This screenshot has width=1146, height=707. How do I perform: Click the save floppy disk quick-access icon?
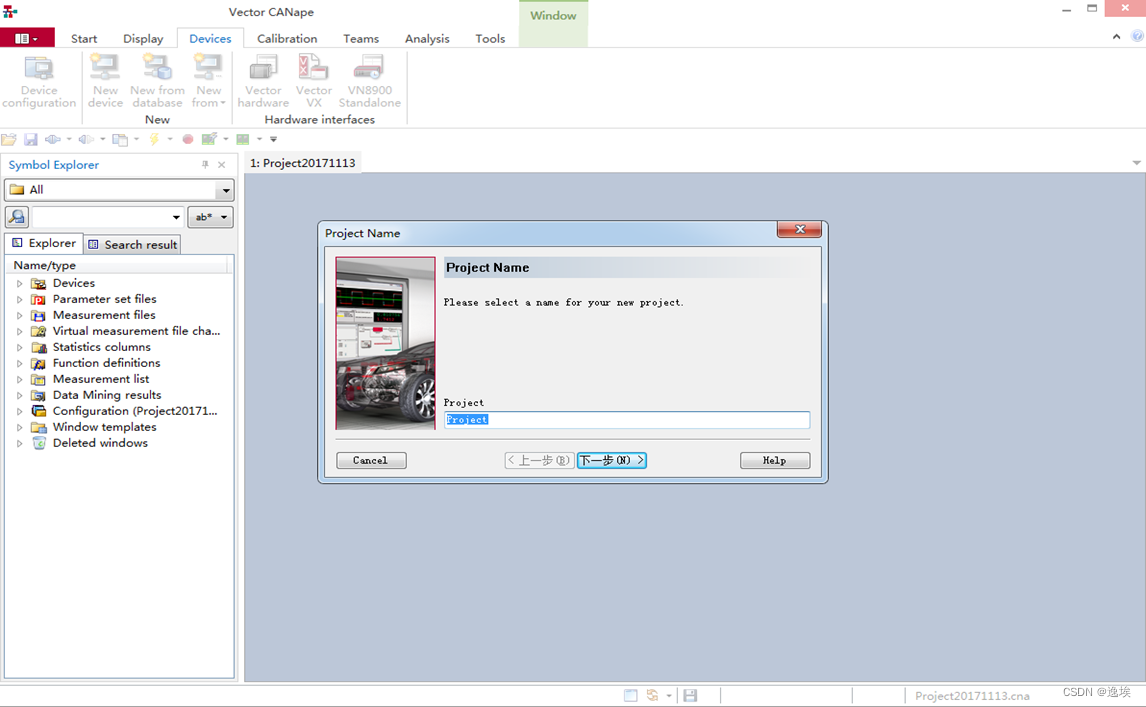click(31, 139)
